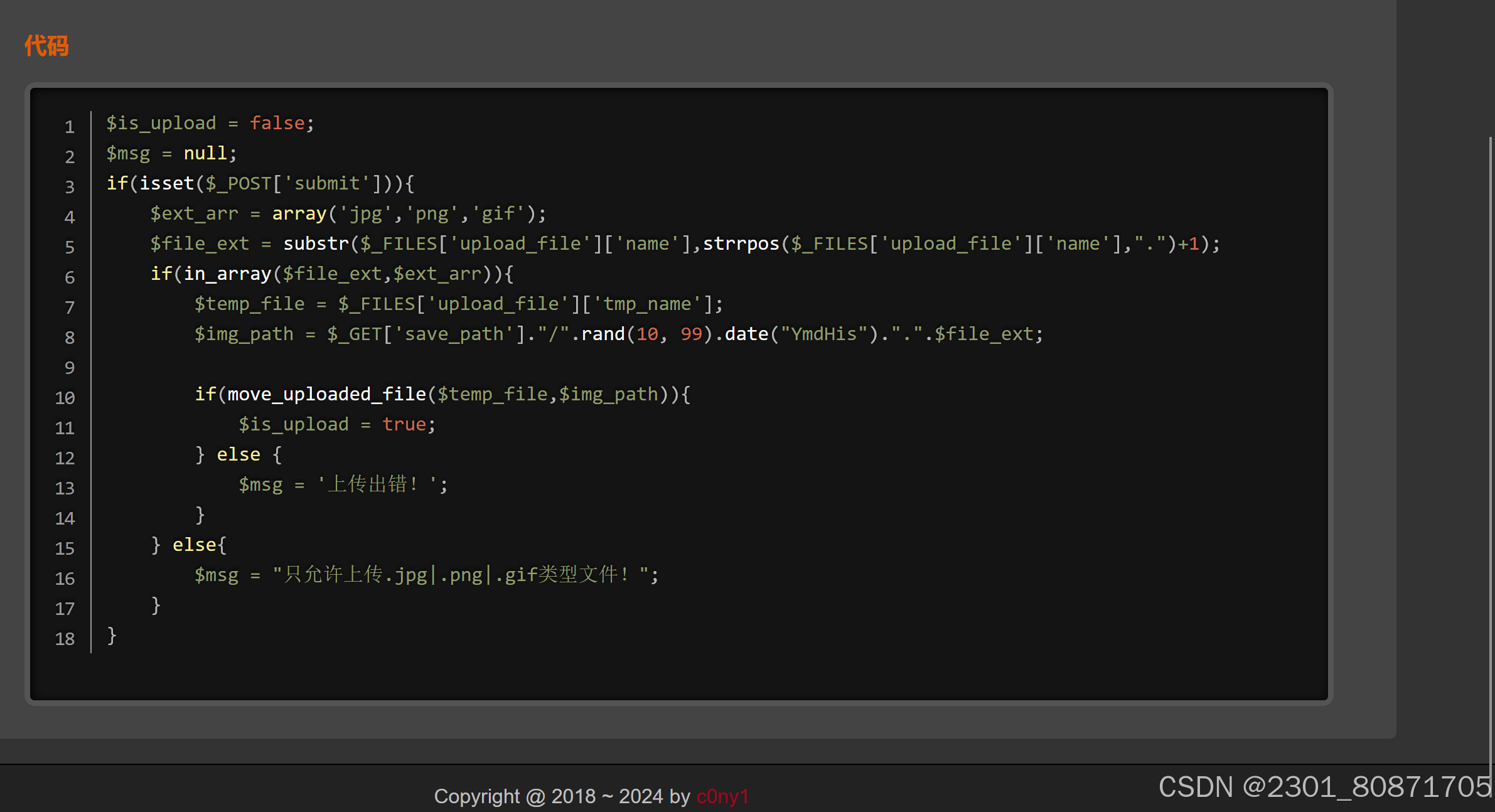Click the 只允许上传 error message string

click(x=461, y=575)
